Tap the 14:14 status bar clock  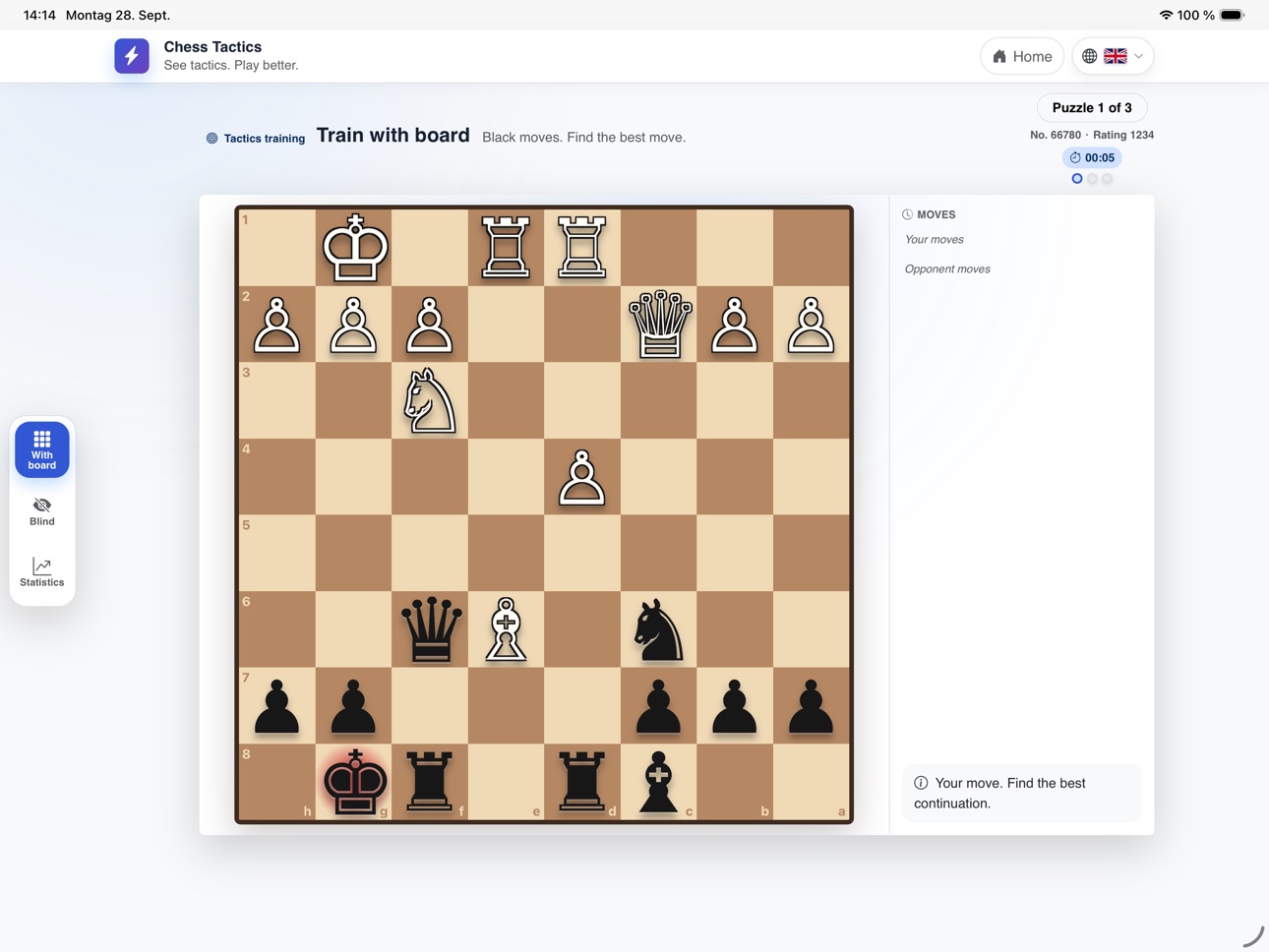click(x=39, y=15)
